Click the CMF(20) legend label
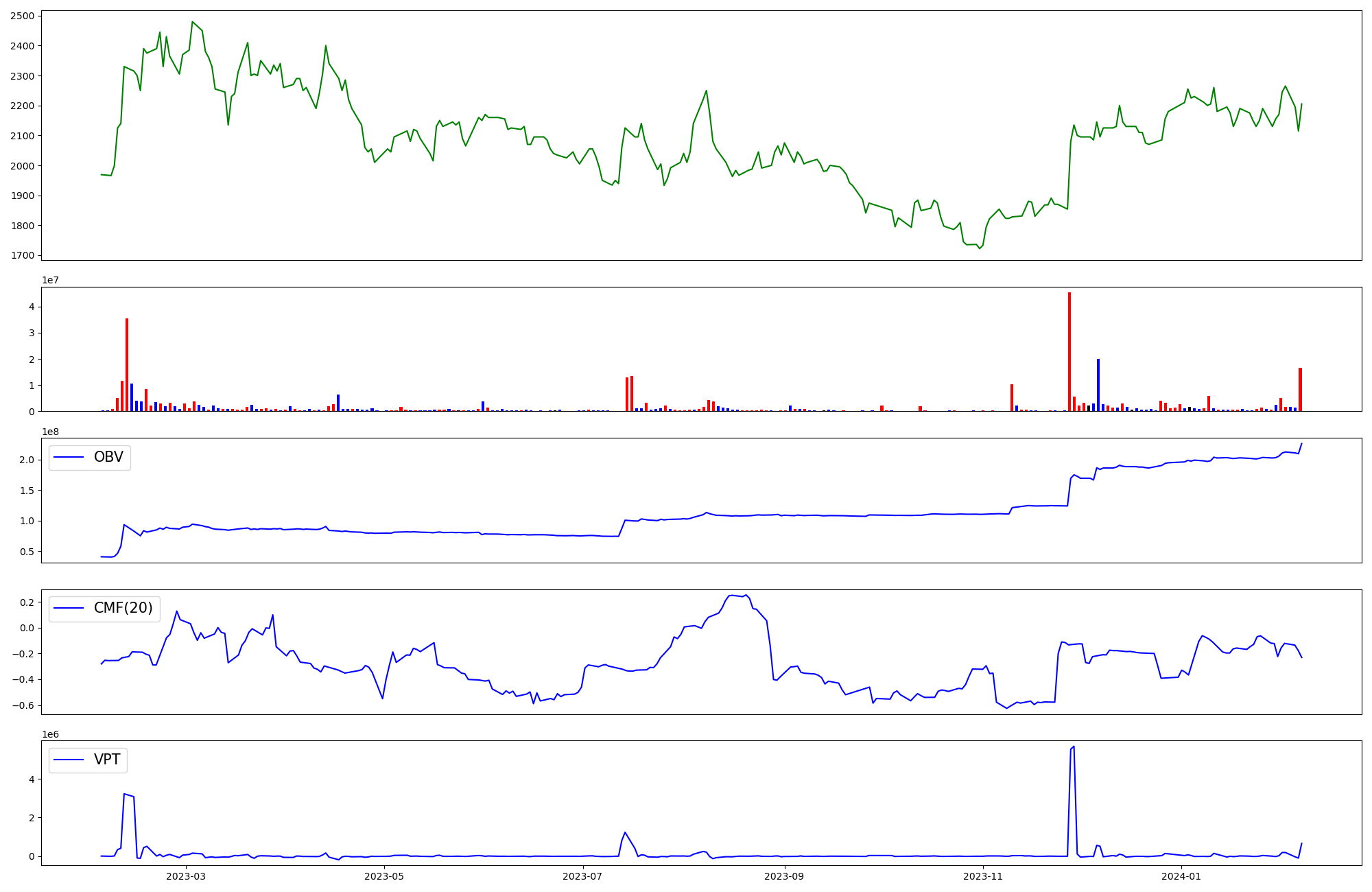 point(123,608)
